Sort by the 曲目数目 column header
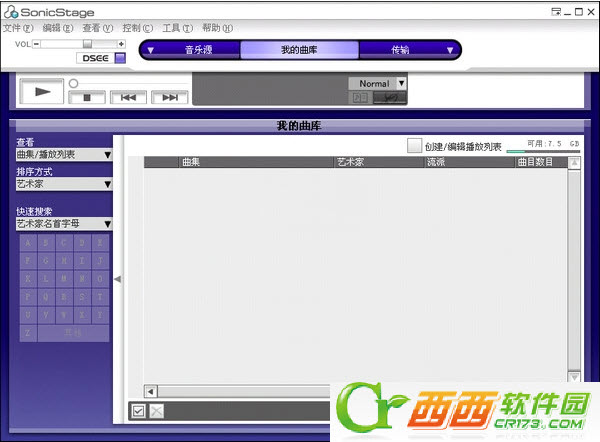The height and width of the screenshot is (442, 600). 541,162
